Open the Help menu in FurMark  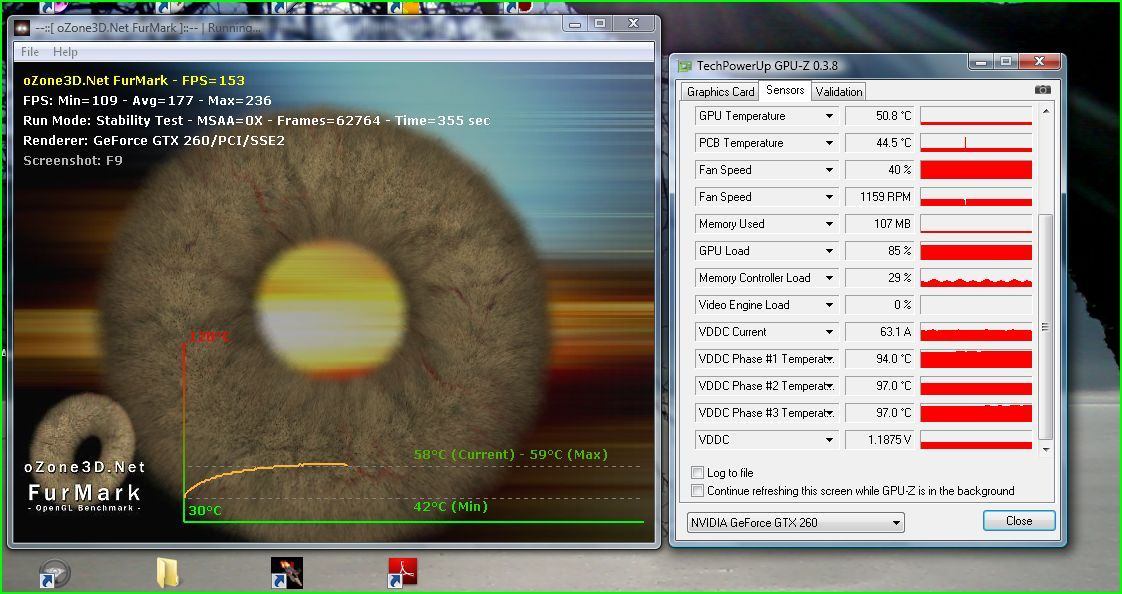click(x=65, y=52)
